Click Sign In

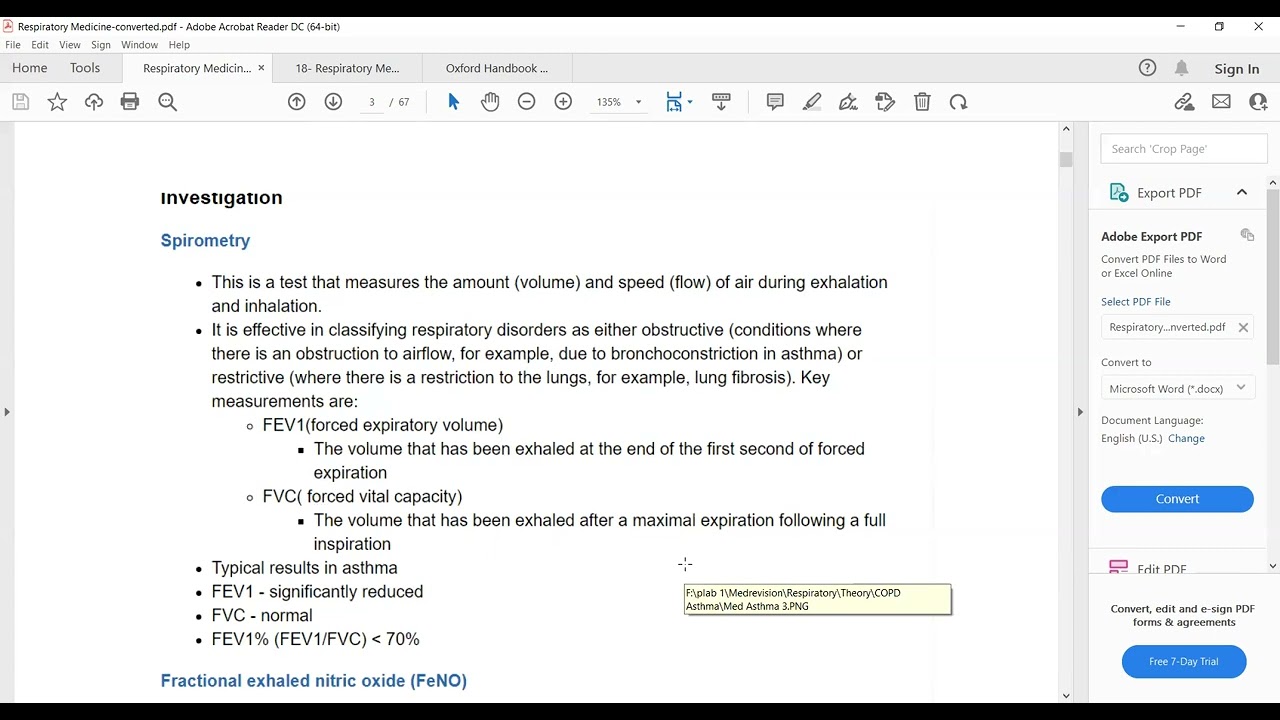tap(1237, 69)
